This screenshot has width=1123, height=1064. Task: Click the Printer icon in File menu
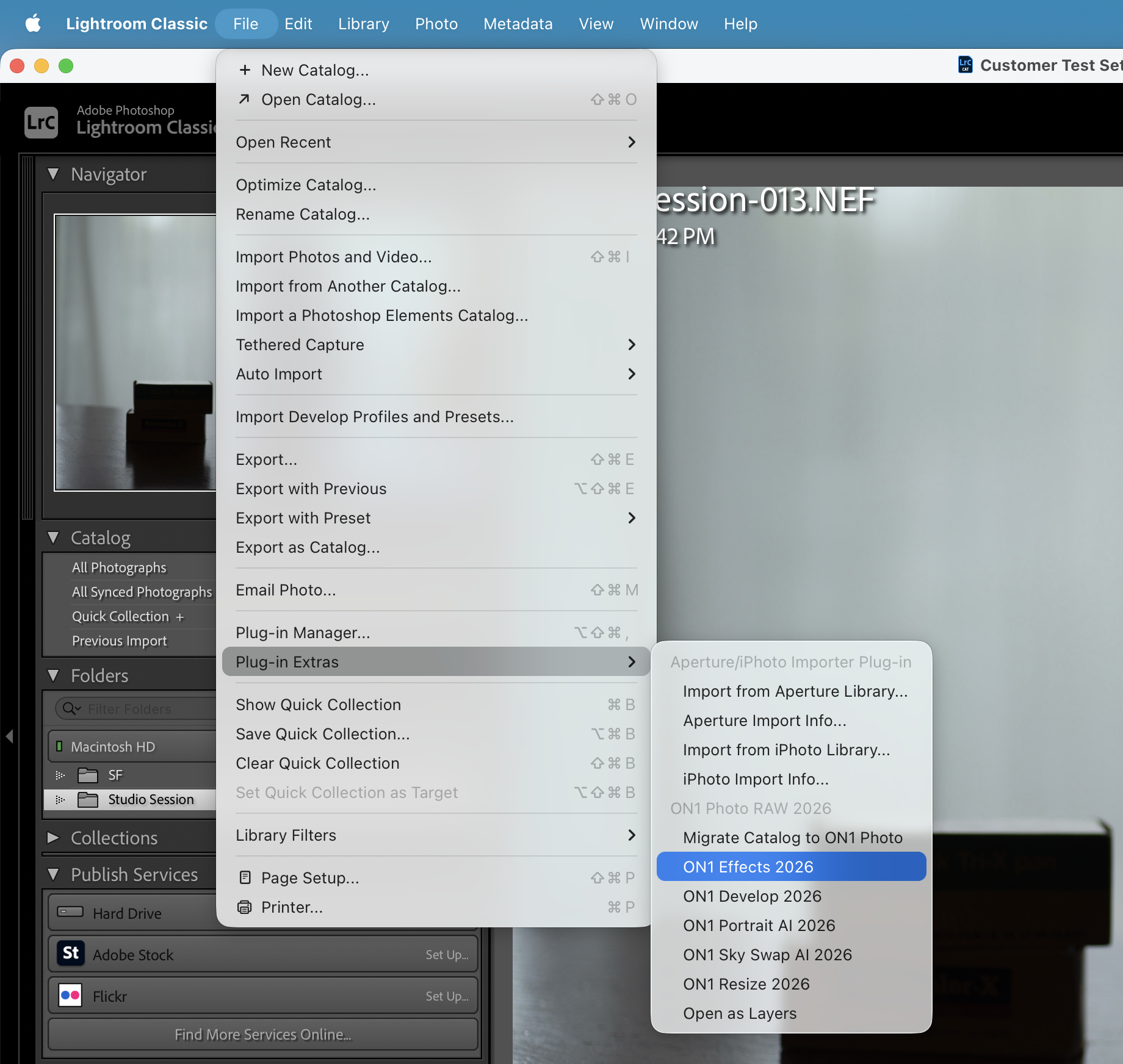(245, 907)
